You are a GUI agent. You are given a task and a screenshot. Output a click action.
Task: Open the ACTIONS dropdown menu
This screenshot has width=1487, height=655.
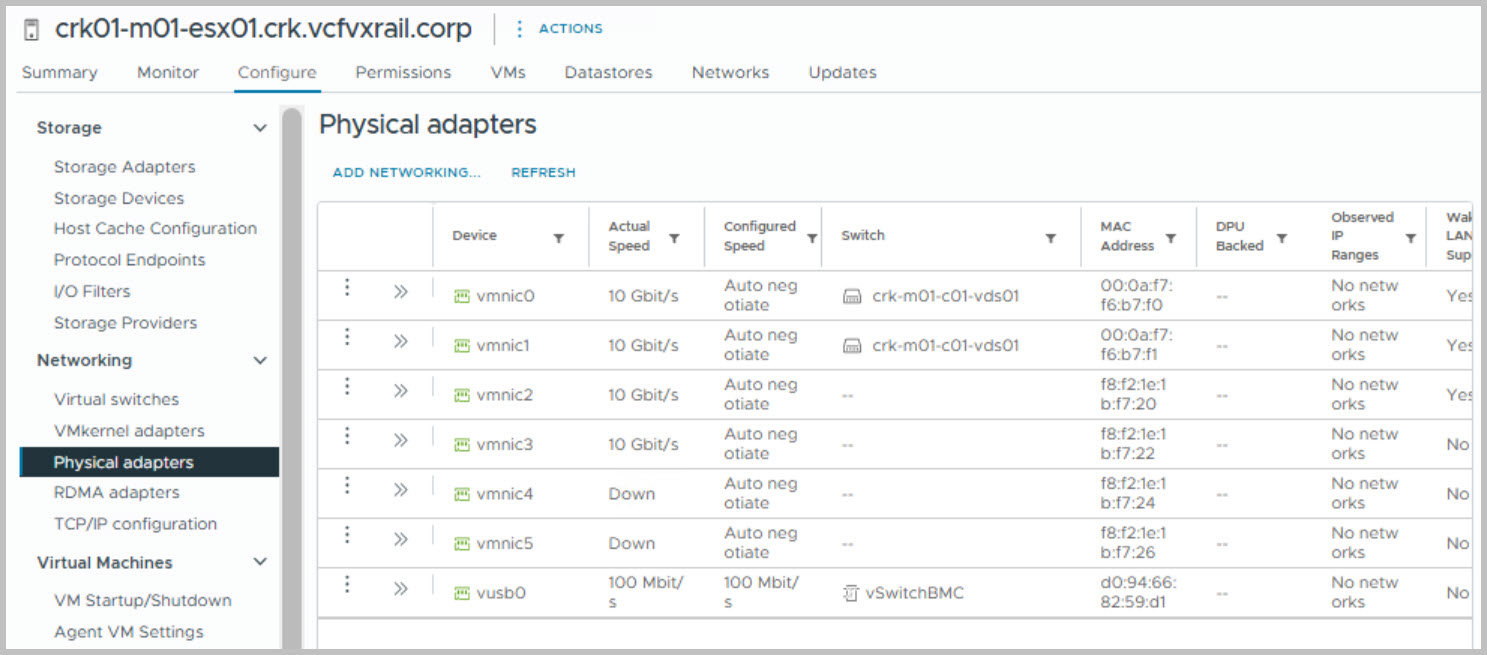click(559, 29)
